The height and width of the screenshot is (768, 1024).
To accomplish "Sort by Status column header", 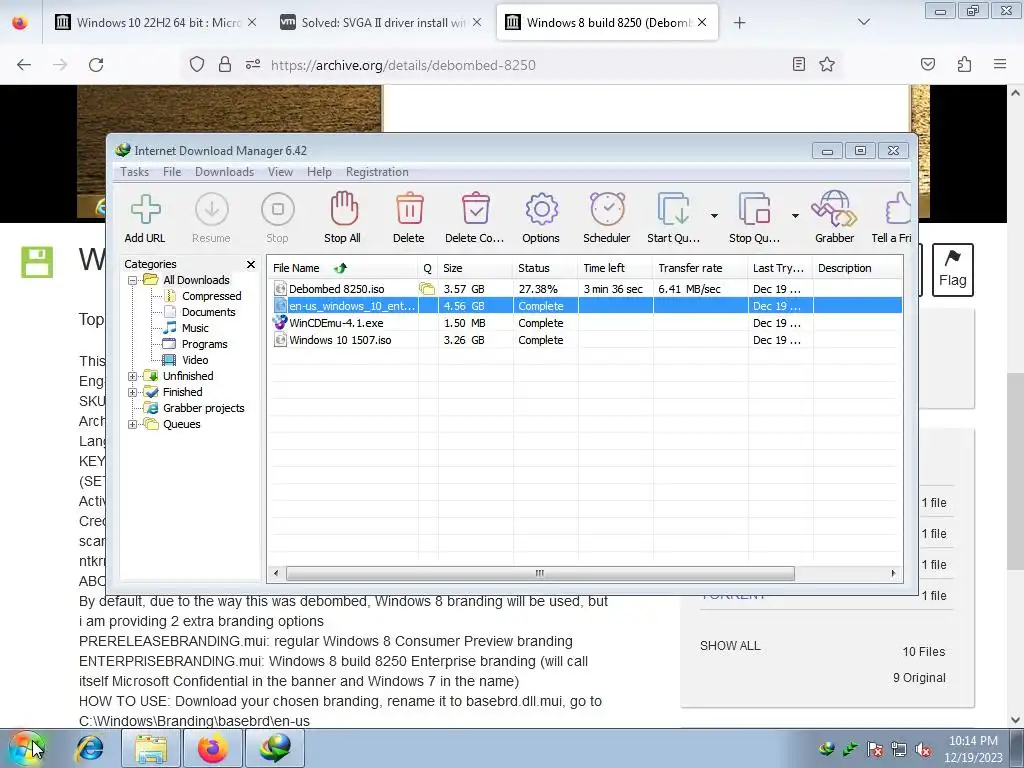I will 545,268.
